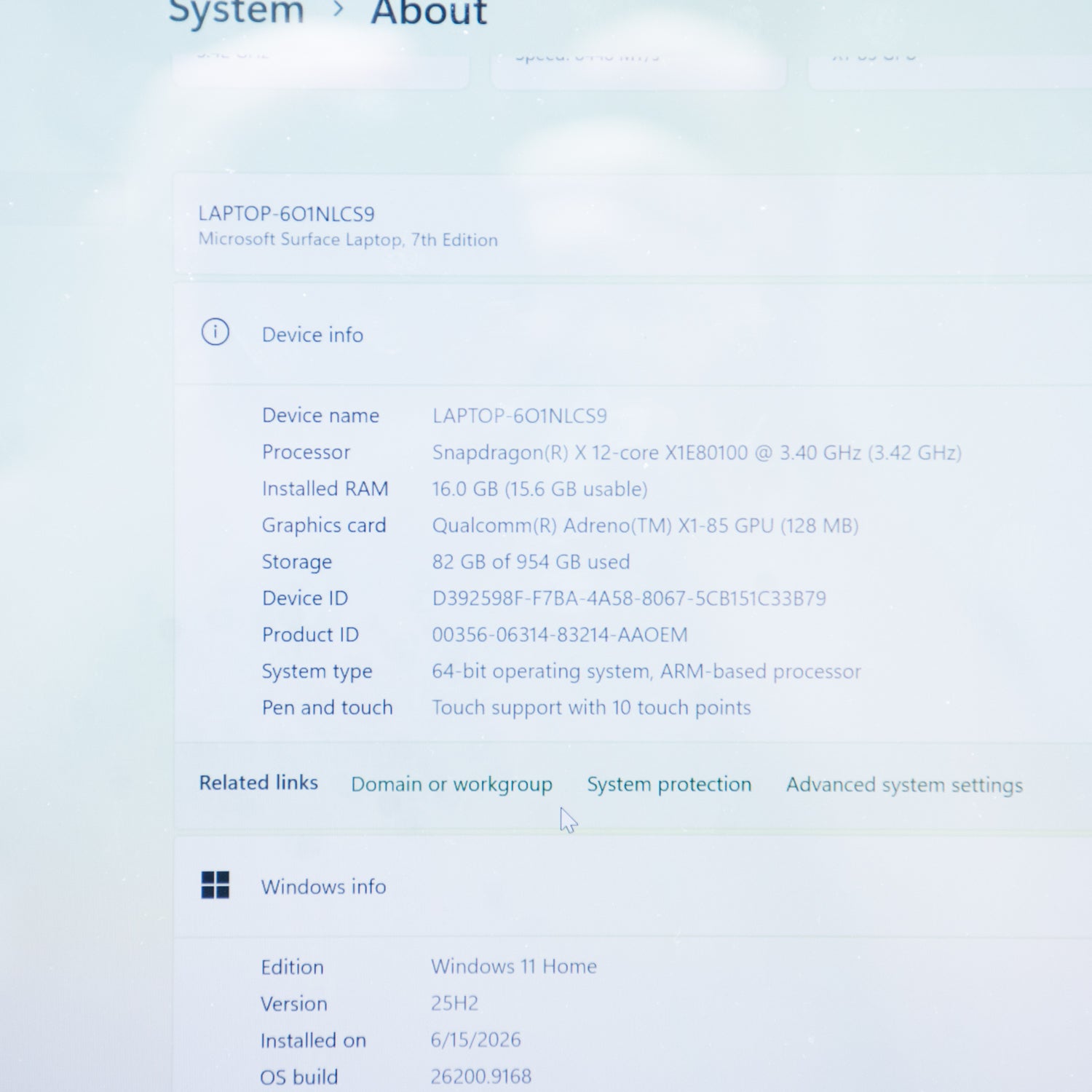Open the System protection link

coord(669,784)
